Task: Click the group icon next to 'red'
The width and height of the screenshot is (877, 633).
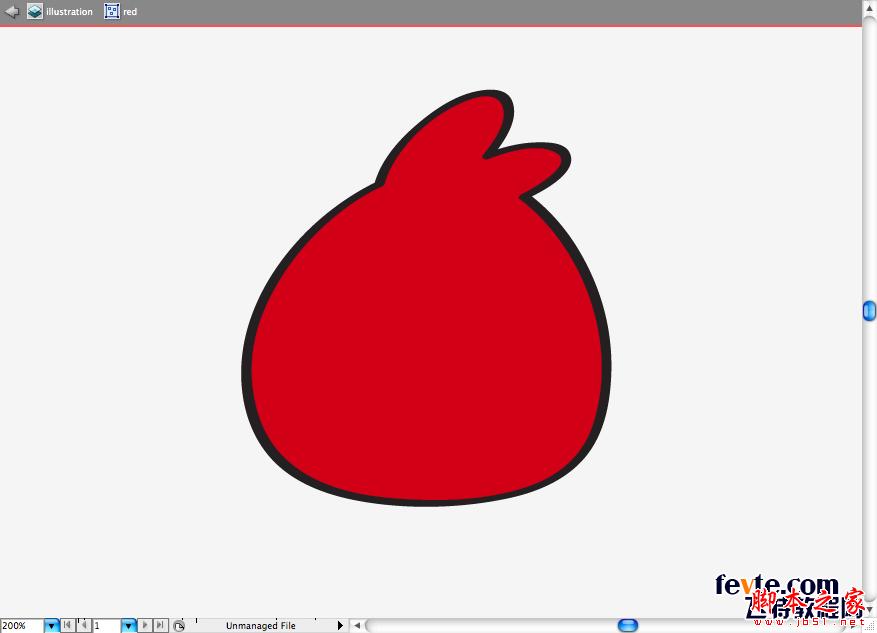Action: click(x=112, y=11)
